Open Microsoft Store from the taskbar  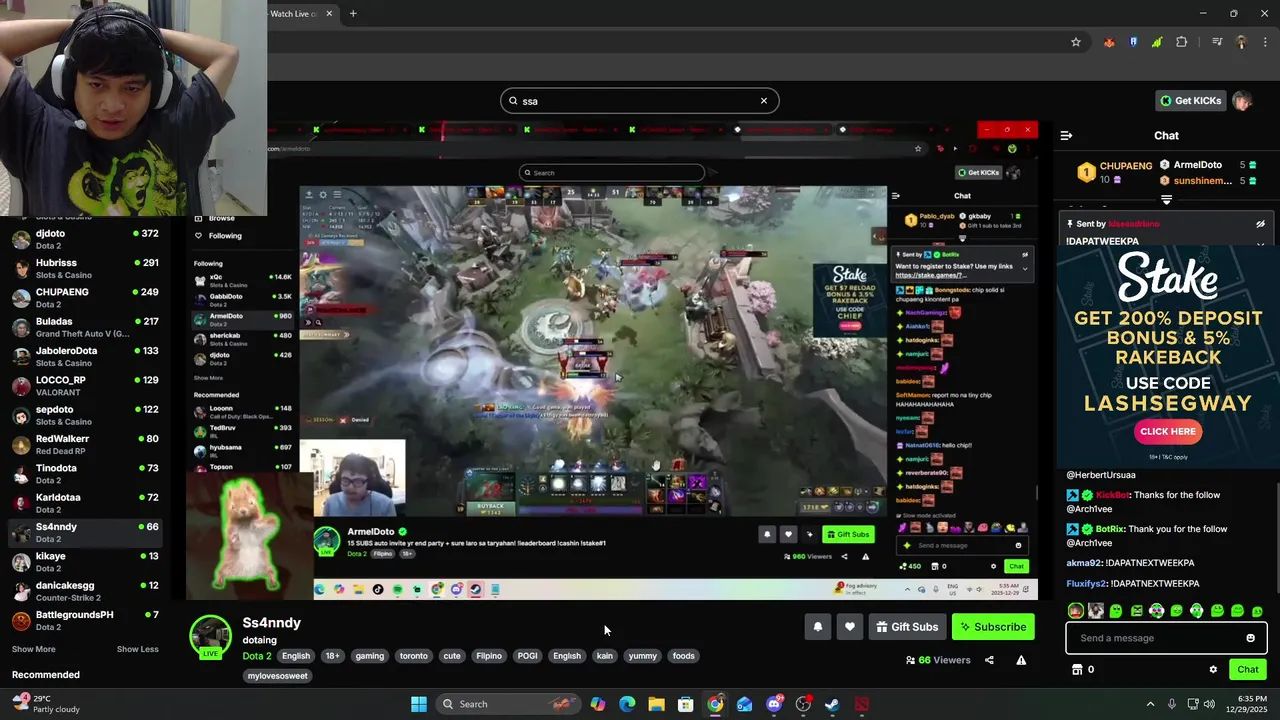click(686, 704)
